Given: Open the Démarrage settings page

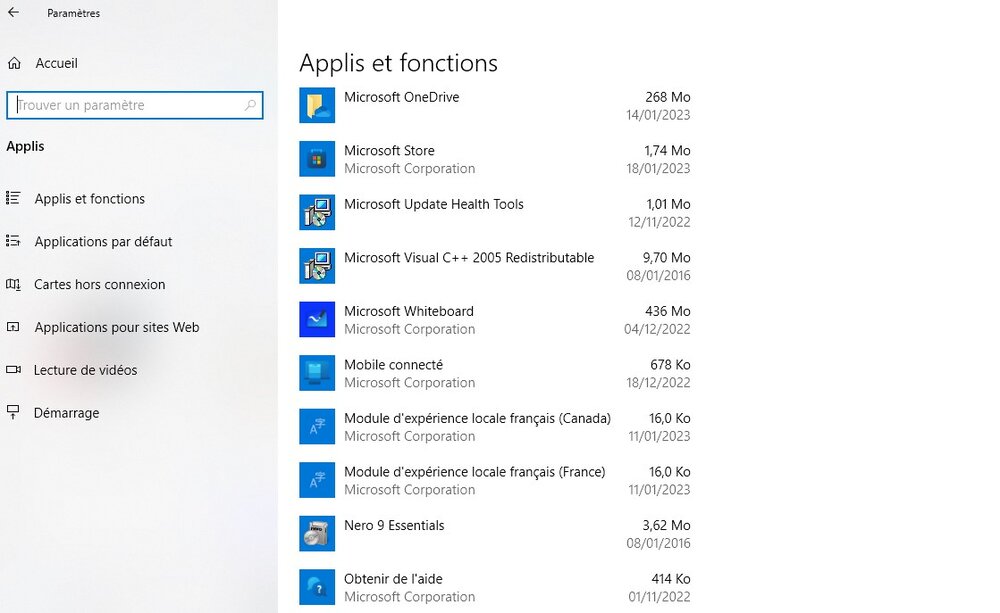Looking at the screenshot, I should (66, 413).
